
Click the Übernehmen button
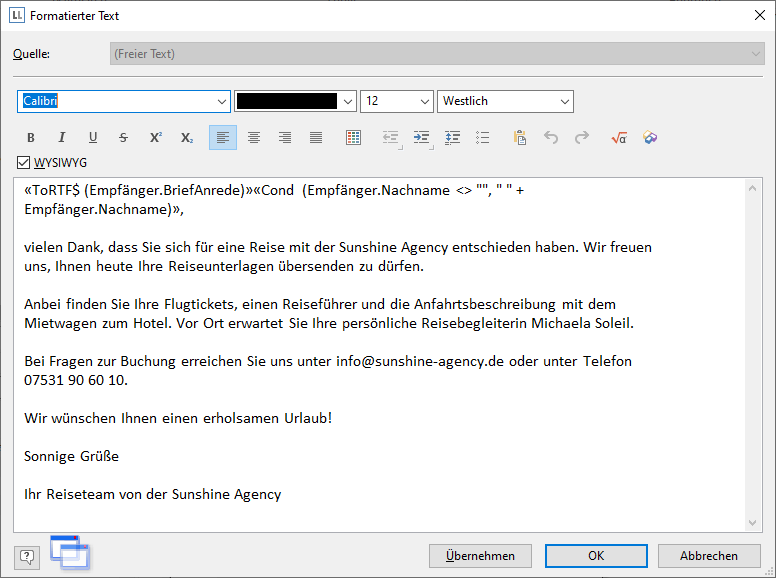(x=480, y=556)
